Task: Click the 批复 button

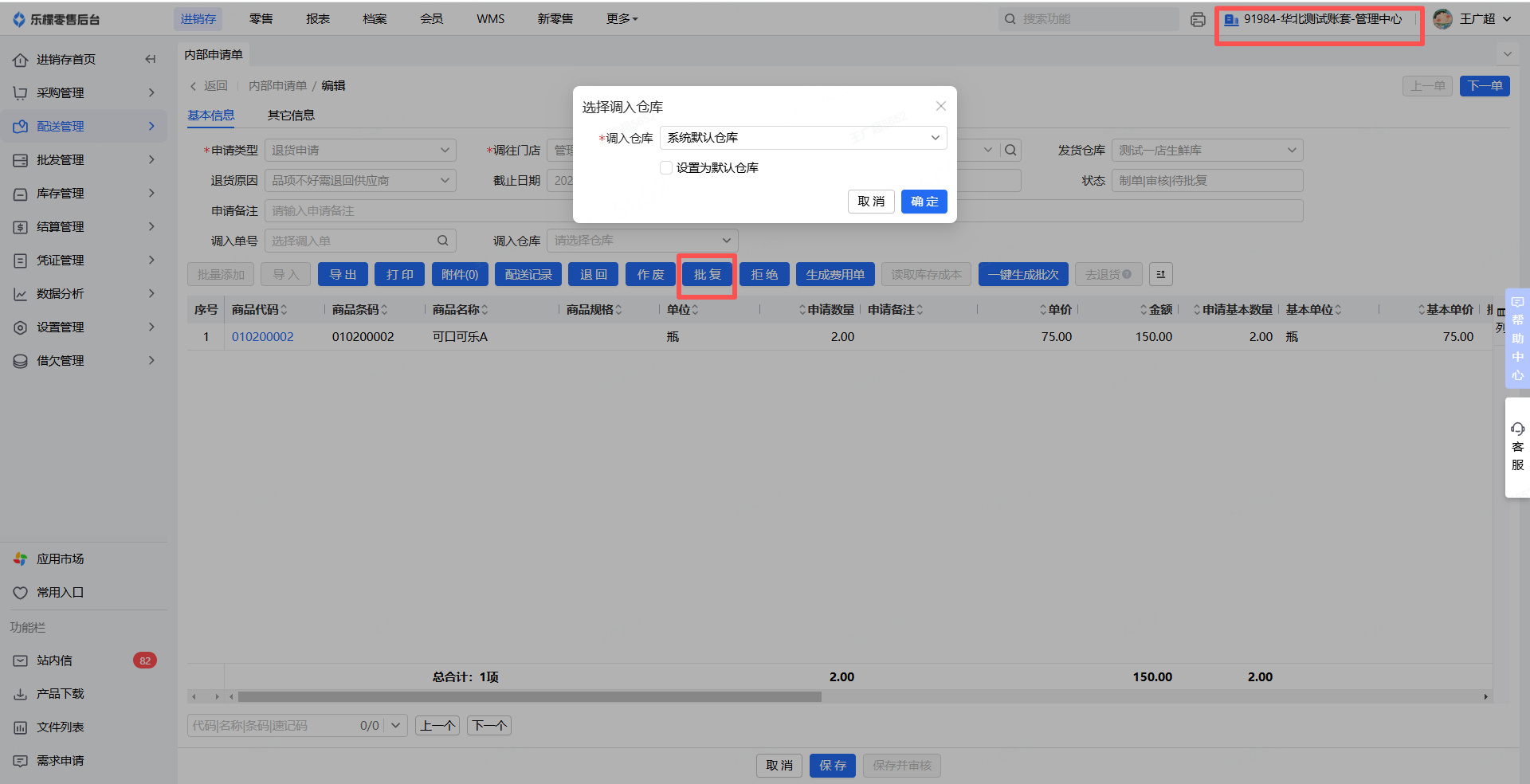Action: pyautogui.click(x=707, y=275)
